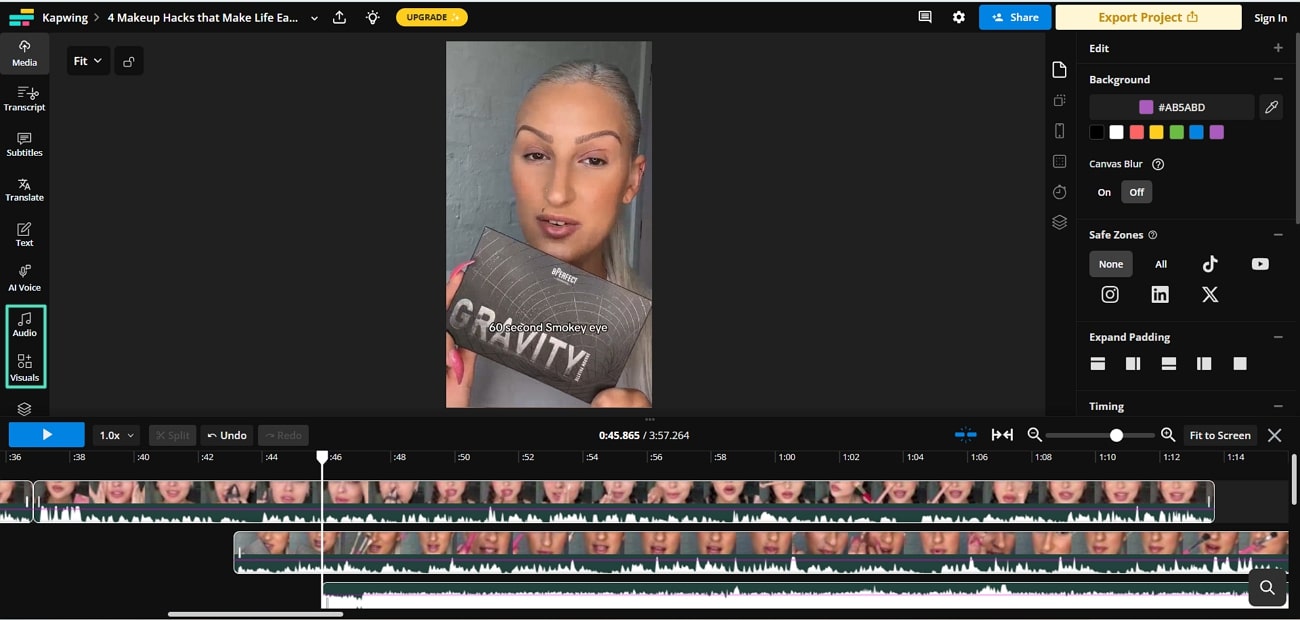
Task: Click Fit to Screen on the timeline
Action: click(x=1220, y=435)
